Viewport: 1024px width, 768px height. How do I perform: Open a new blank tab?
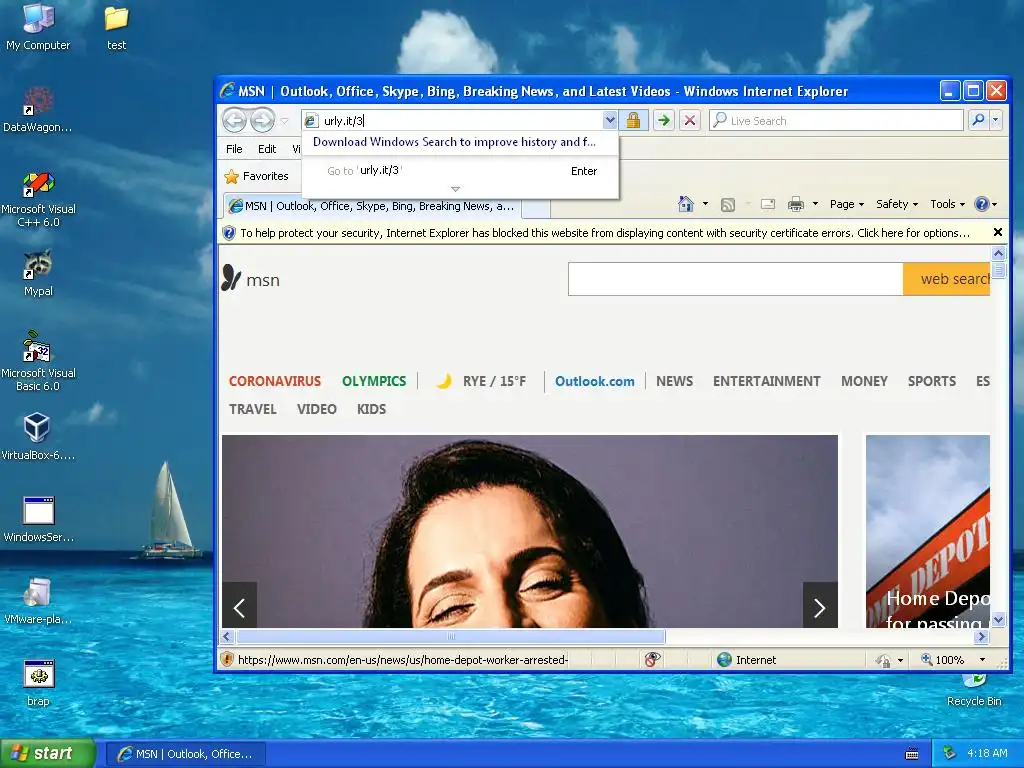click(x=536, y=208)
